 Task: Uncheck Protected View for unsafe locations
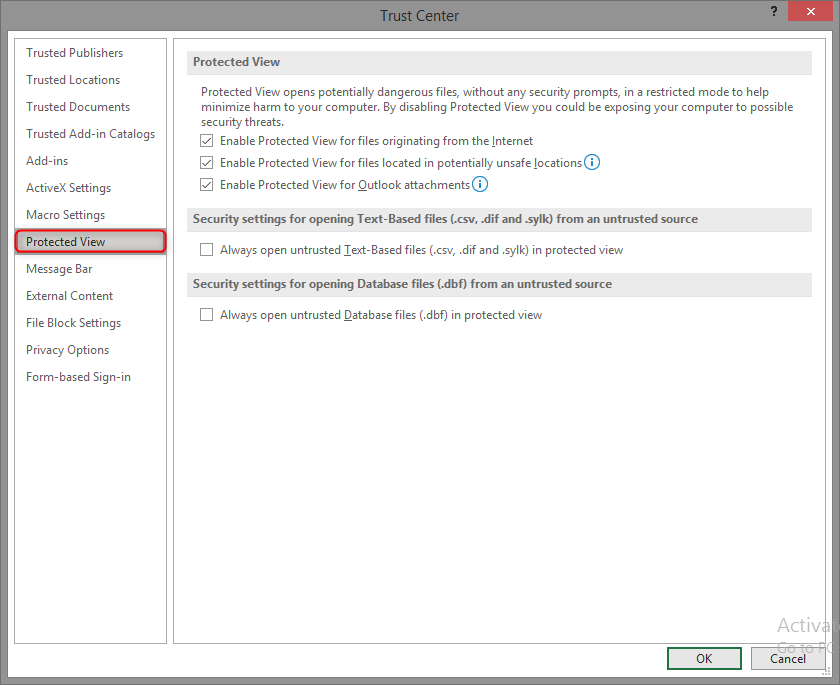tap(206, 162)
